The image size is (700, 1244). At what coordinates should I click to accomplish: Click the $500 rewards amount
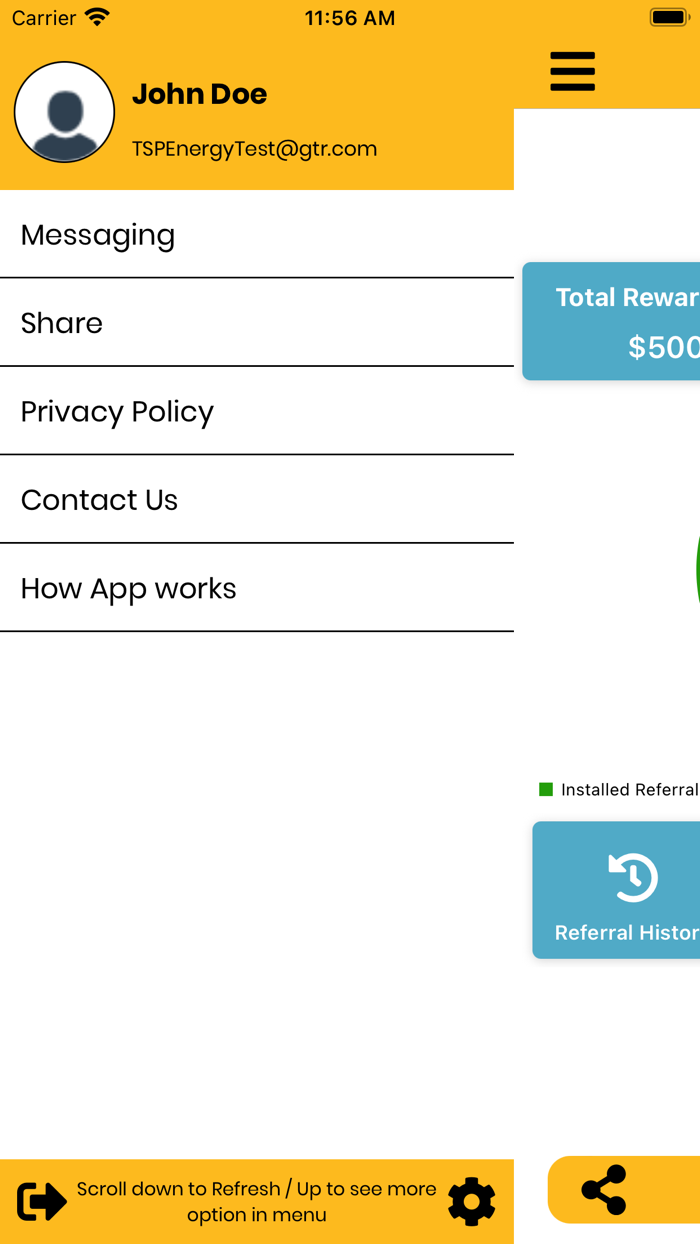point(662,347)
